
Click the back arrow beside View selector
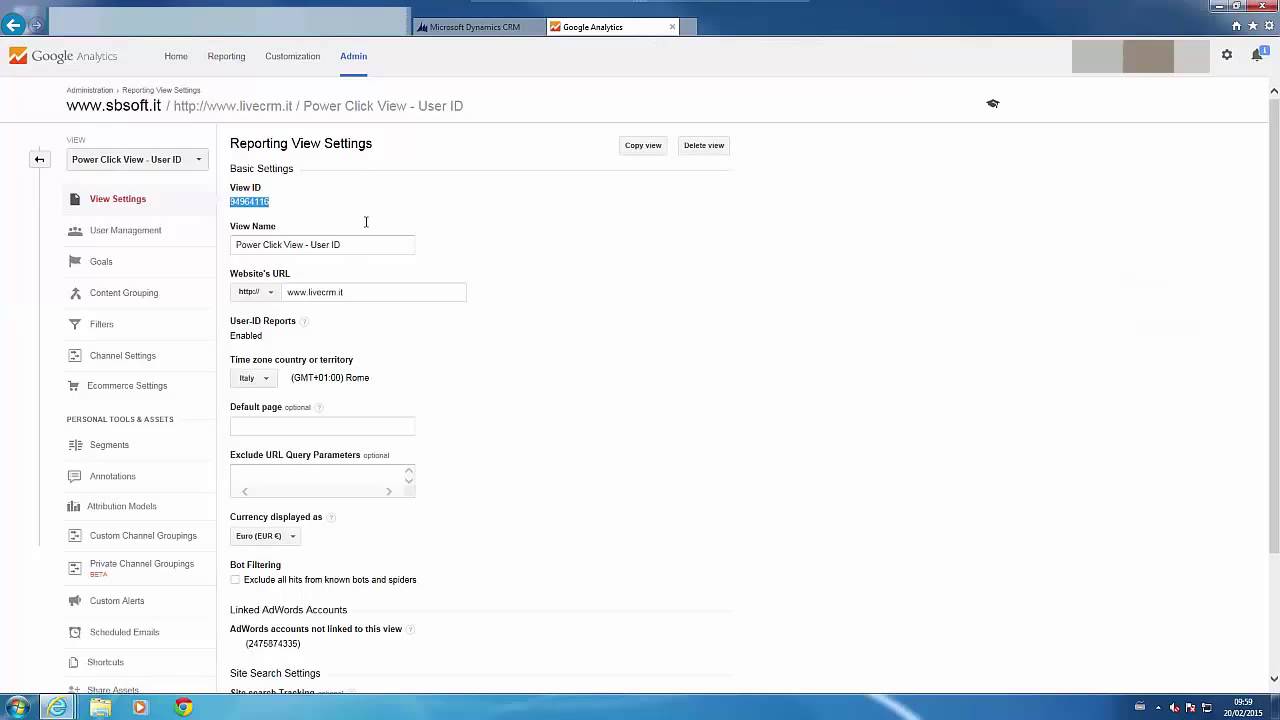click(x=39, y=159)
